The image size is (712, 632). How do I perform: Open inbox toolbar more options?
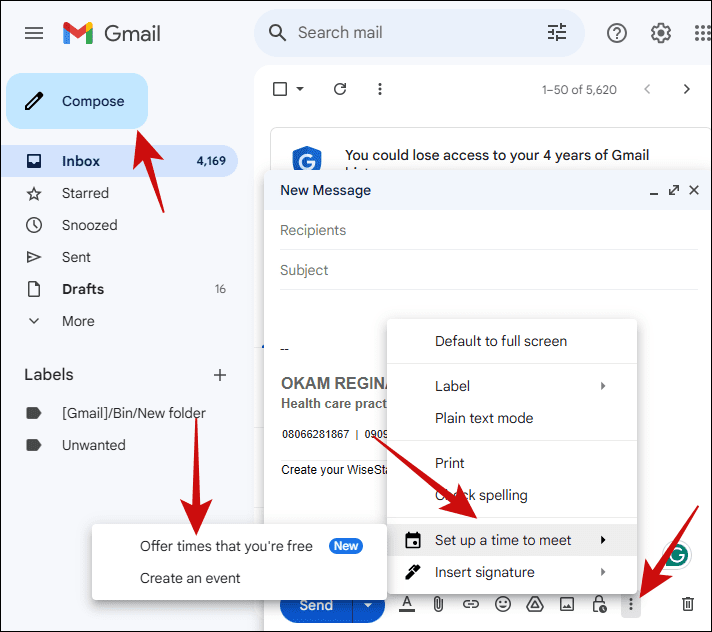(380, 89)
